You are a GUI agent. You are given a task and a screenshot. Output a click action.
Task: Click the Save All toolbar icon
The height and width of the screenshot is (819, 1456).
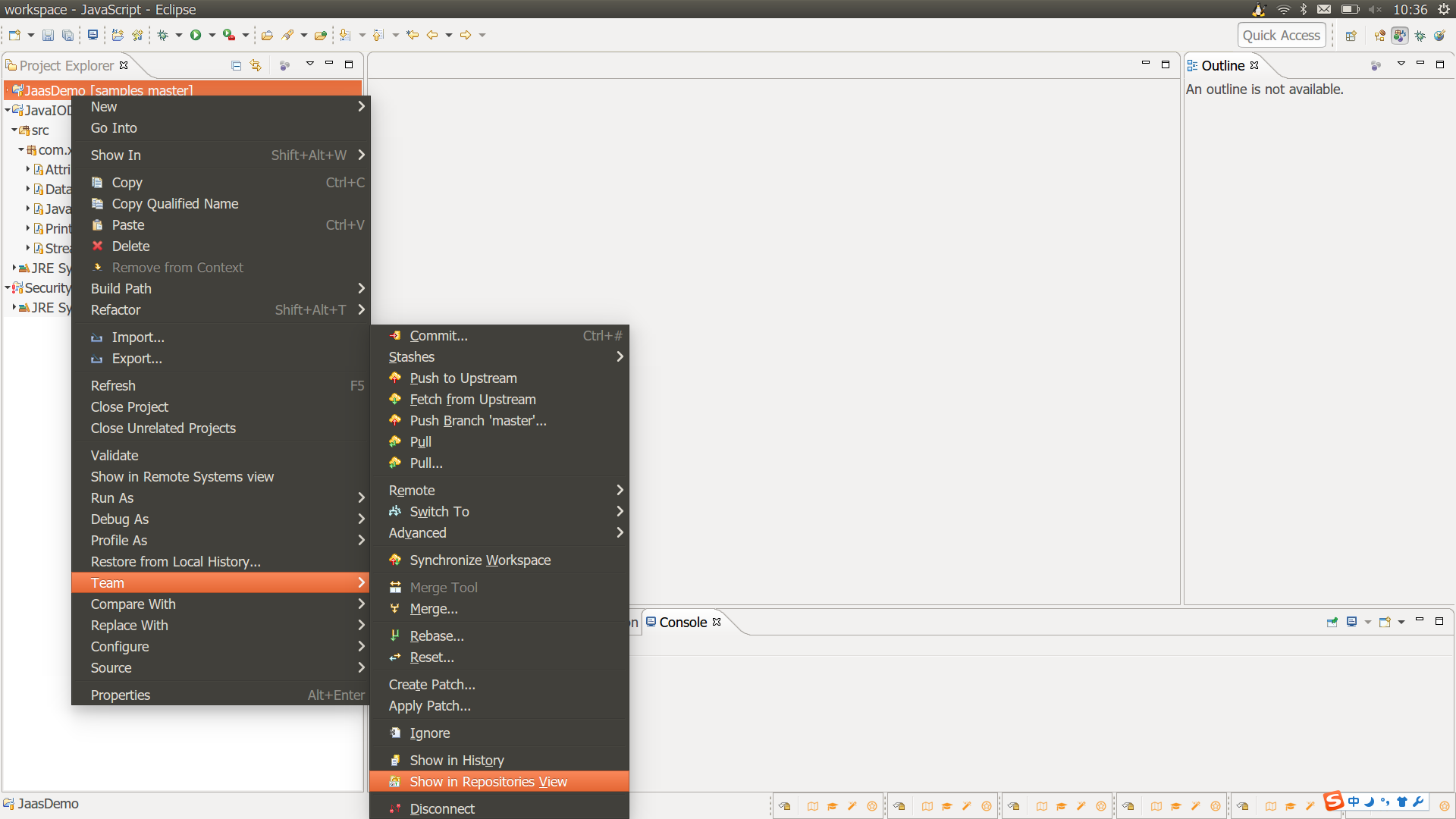pyautogui.click(x=67, y=35)
